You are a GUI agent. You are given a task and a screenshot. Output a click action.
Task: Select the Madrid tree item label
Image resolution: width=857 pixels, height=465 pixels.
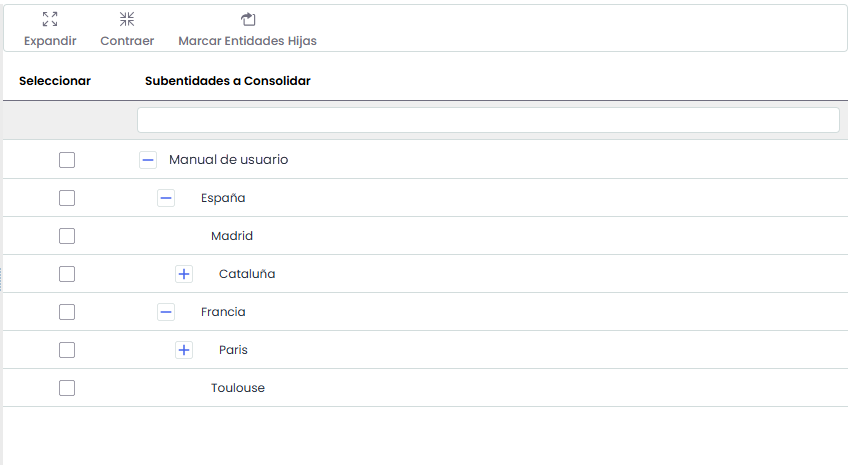232,236
